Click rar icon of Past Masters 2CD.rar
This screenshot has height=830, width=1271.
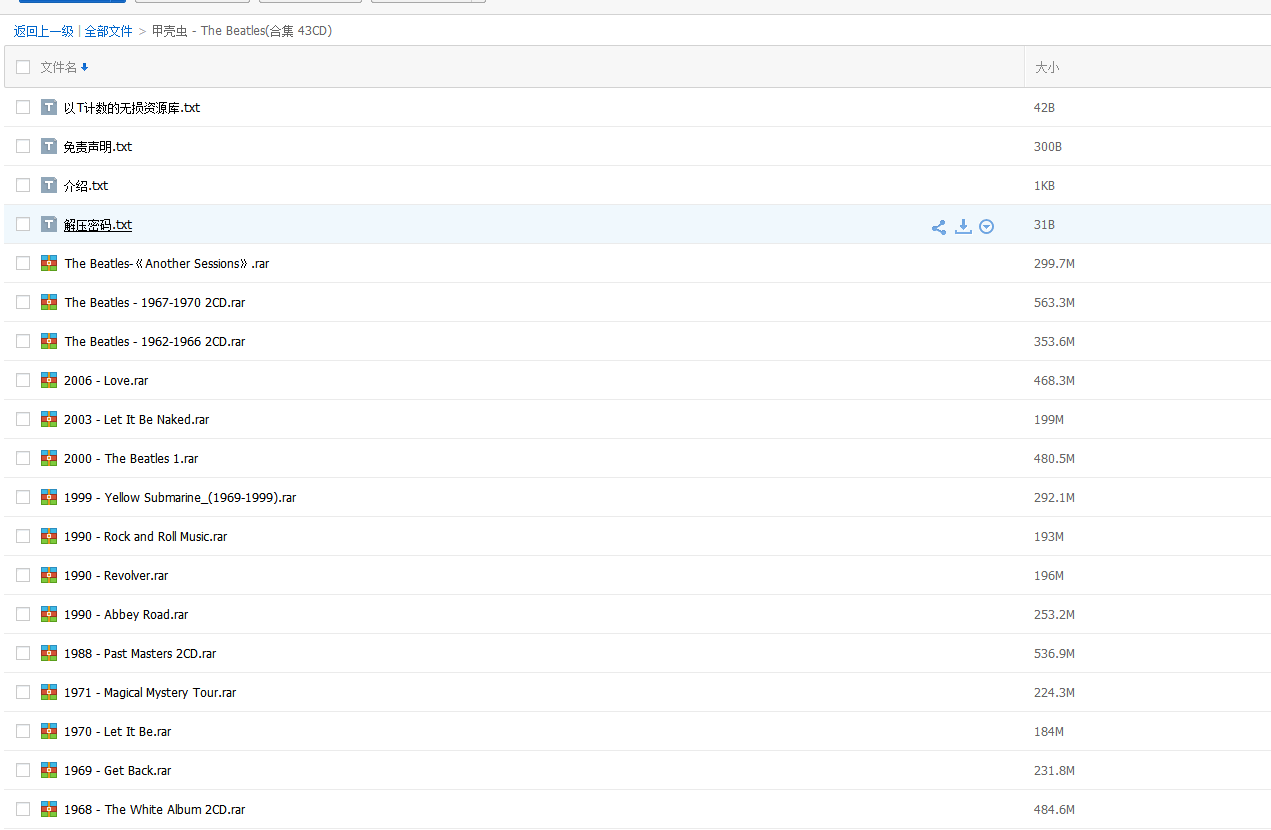click(x=49, y=653)
